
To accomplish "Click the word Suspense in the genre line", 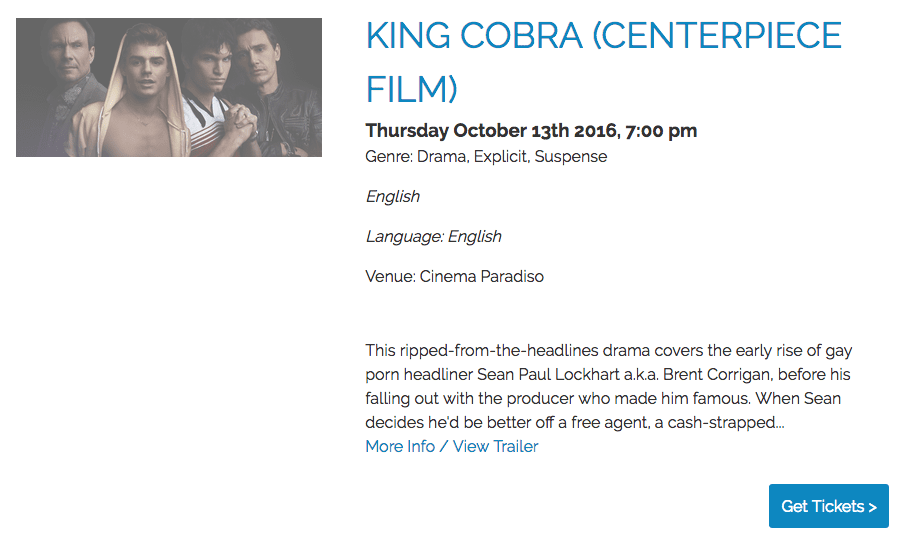I will pos(571,157).
